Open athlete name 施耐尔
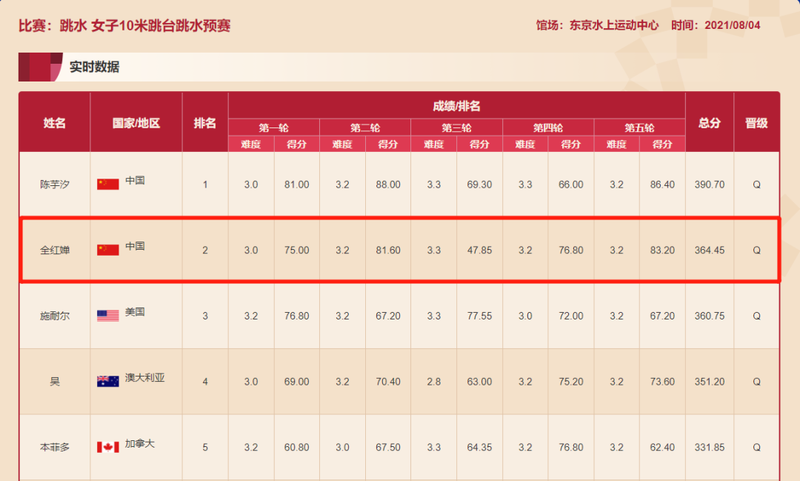This screenshot has width=800, height=481. point(54,315)
